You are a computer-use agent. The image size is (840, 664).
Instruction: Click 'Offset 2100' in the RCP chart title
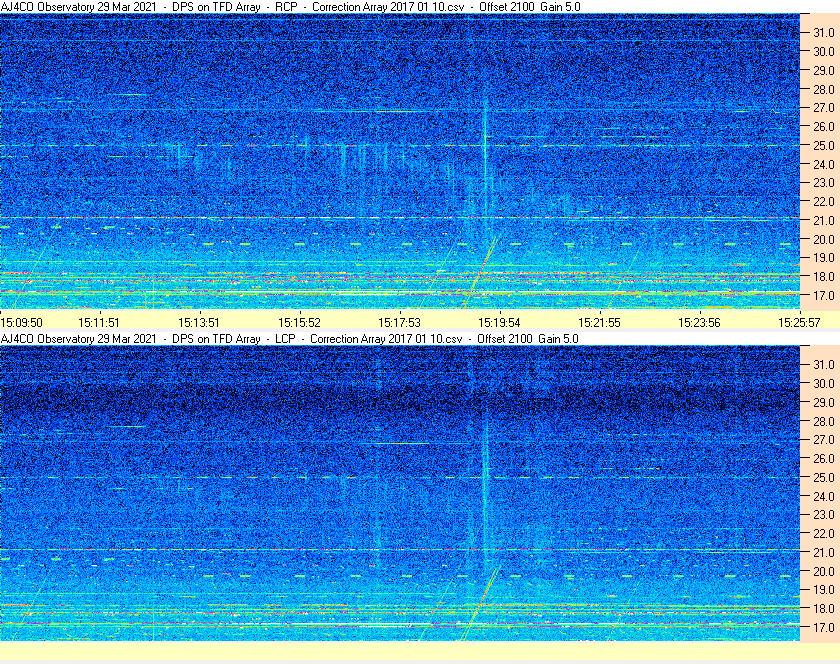pos(507,7)
